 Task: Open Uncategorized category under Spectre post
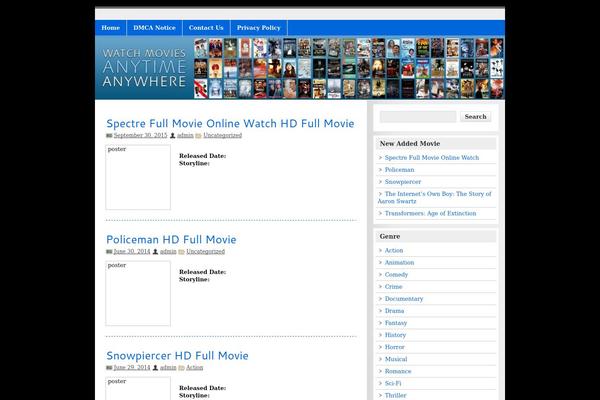click(x=222, y=135)
